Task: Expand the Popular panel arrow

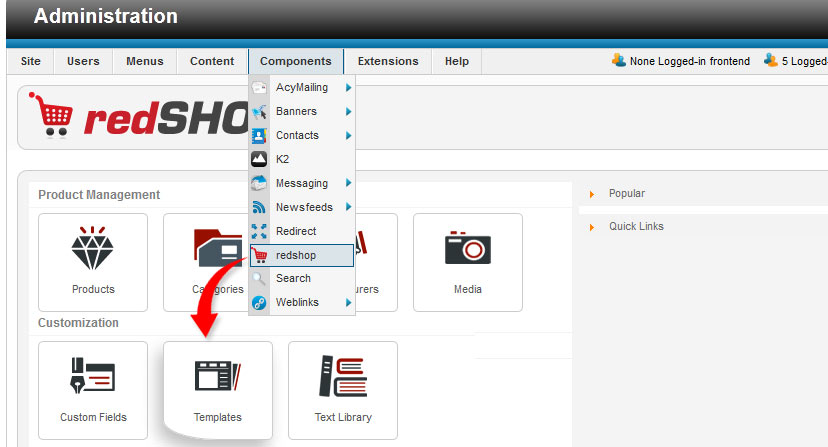Action: [592, 194]
